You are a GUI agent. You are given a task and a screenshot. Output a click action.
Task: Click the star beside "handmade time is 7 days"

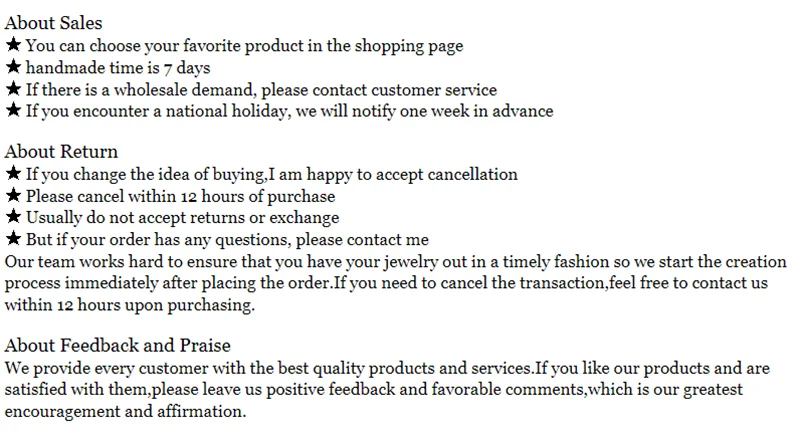click(13, 67)
